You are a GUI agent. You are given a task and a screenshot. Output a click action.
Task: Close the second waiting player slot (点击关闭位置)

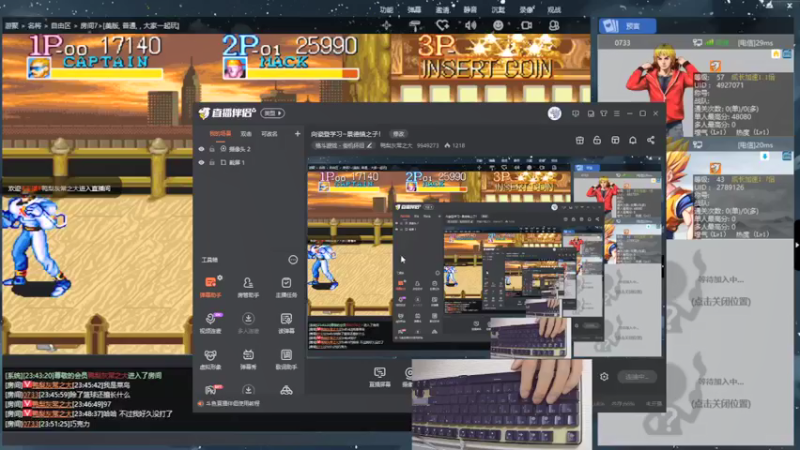pyautogui.click(x=721, y=404)
